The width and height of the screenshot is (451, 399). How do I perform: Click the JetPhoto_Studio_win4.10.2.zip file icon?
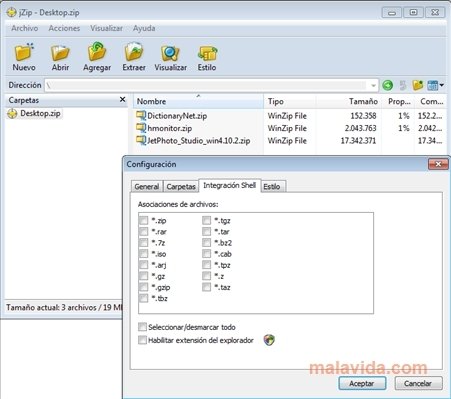point(141,140)
